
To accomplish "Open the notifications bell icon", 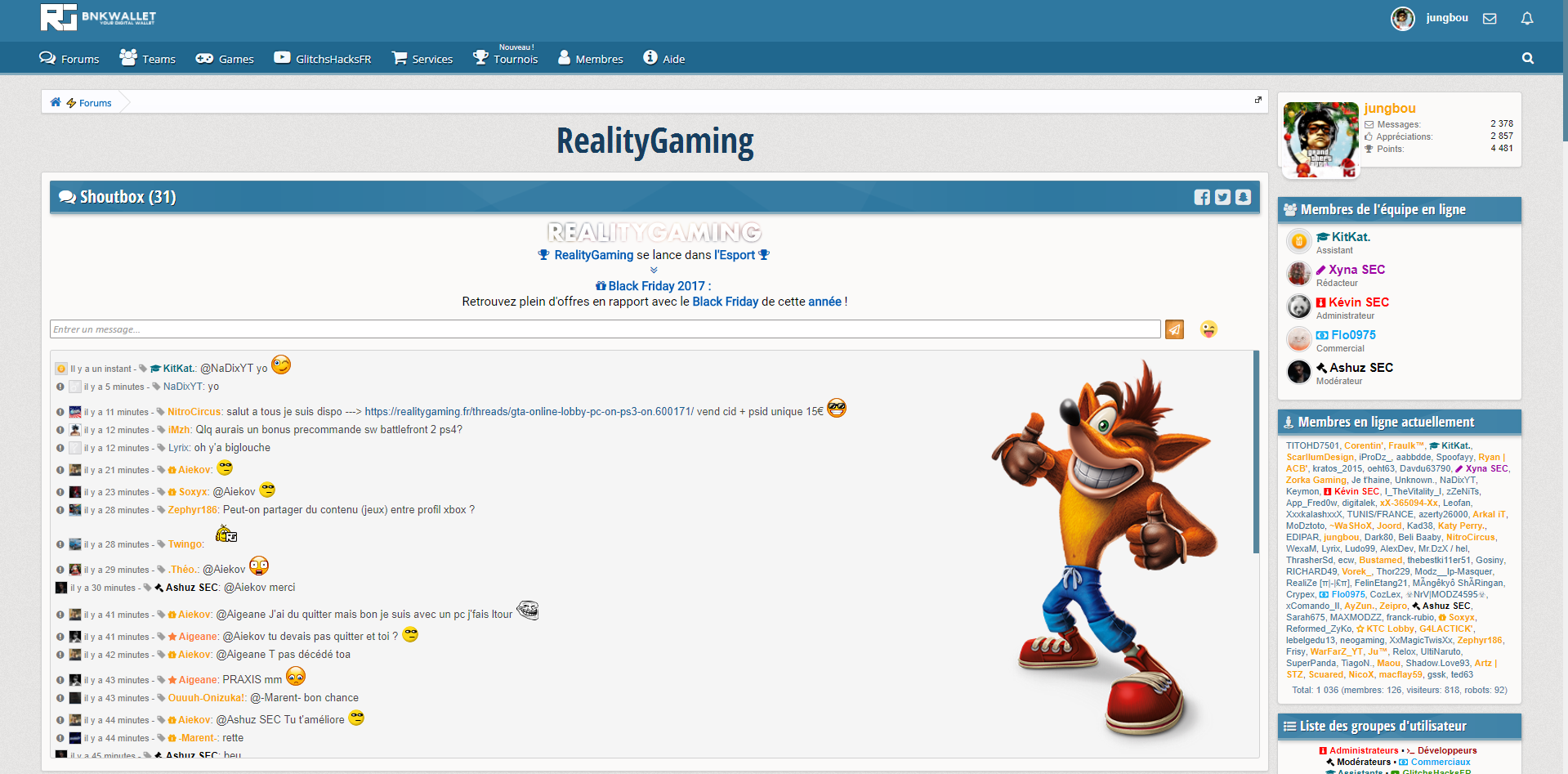I will tap(1527, 18).
